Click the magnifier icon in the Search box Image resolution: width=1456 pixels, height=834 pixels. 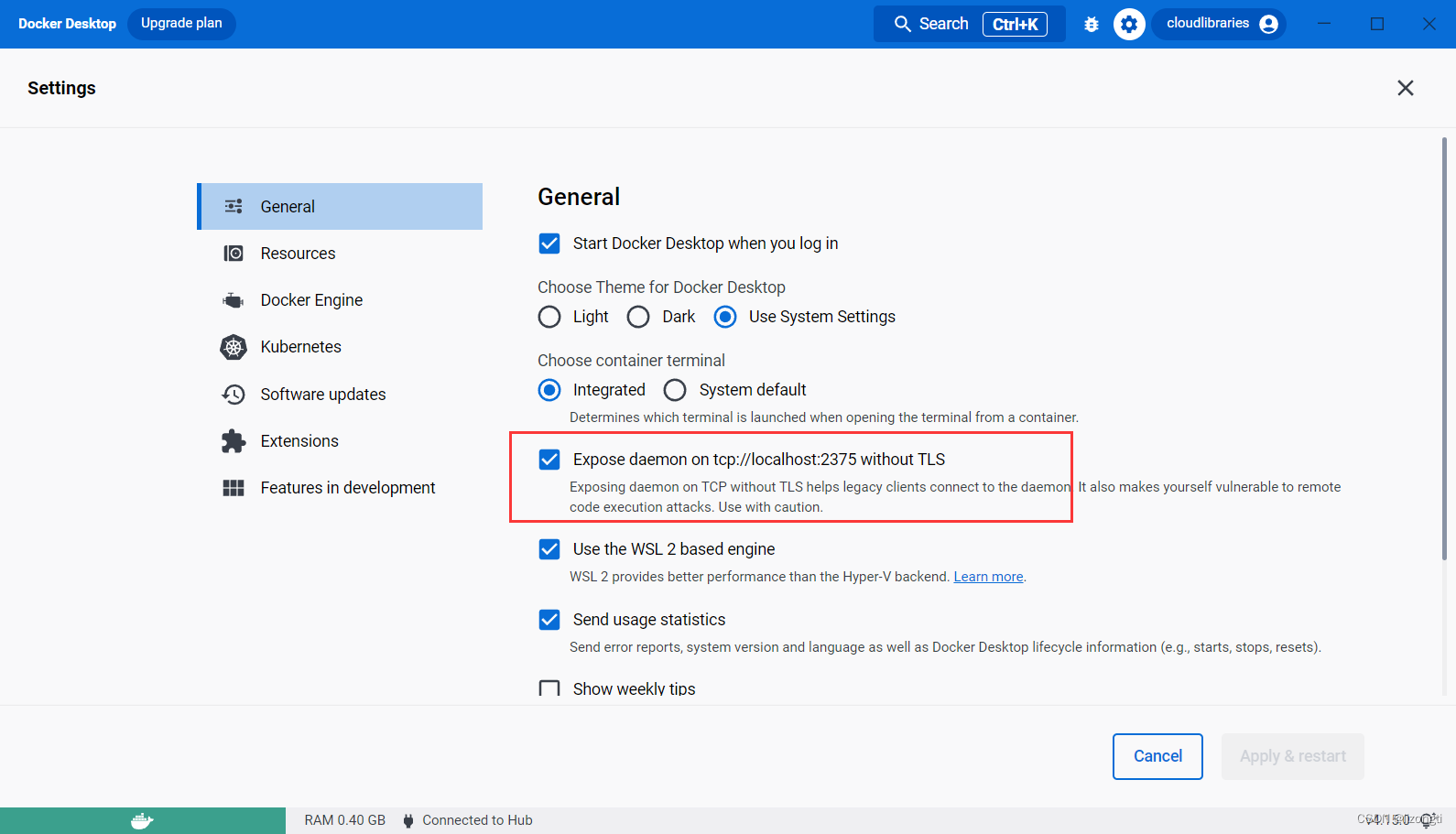[903, 24]
